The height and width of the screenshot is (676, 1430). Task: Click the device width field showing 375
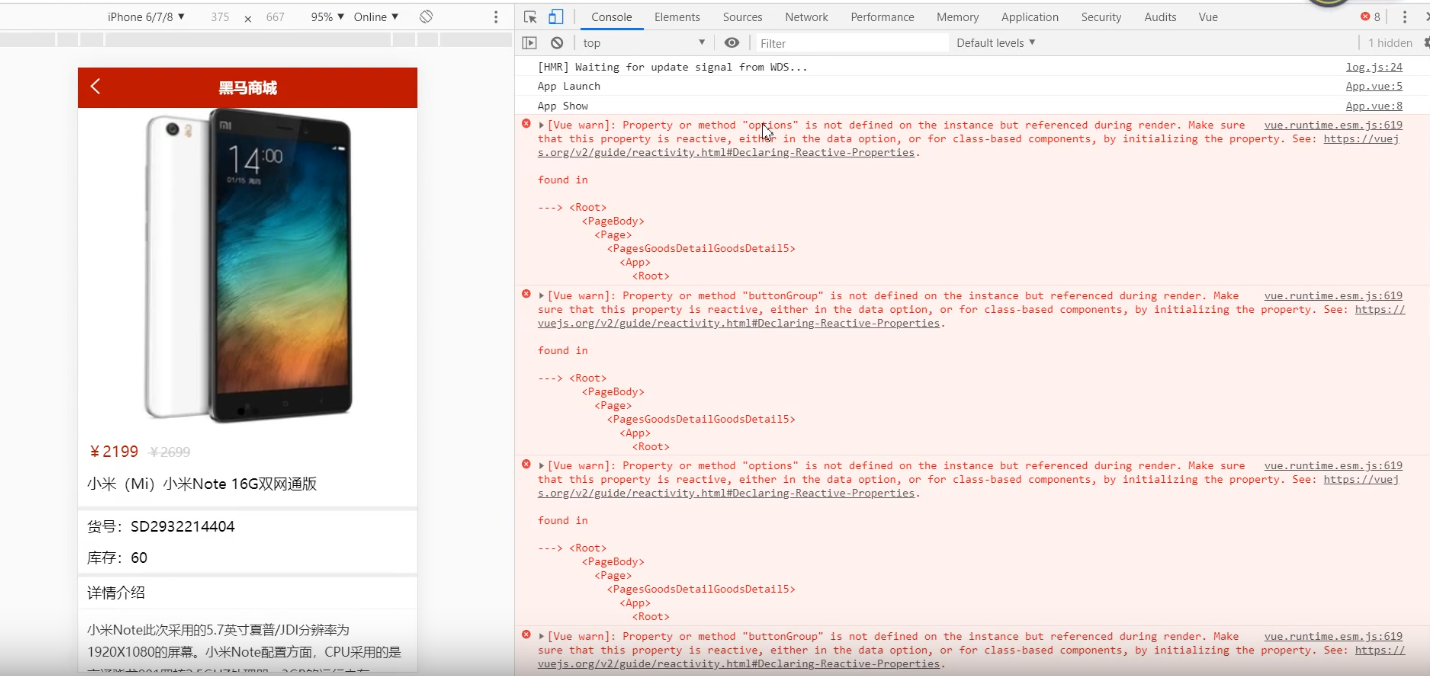point(220,17)
